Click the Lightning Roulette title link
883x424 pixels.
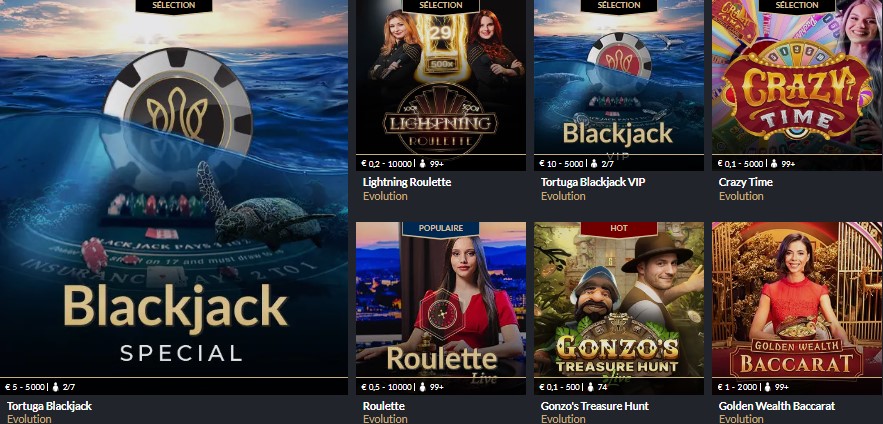[407, 182]
